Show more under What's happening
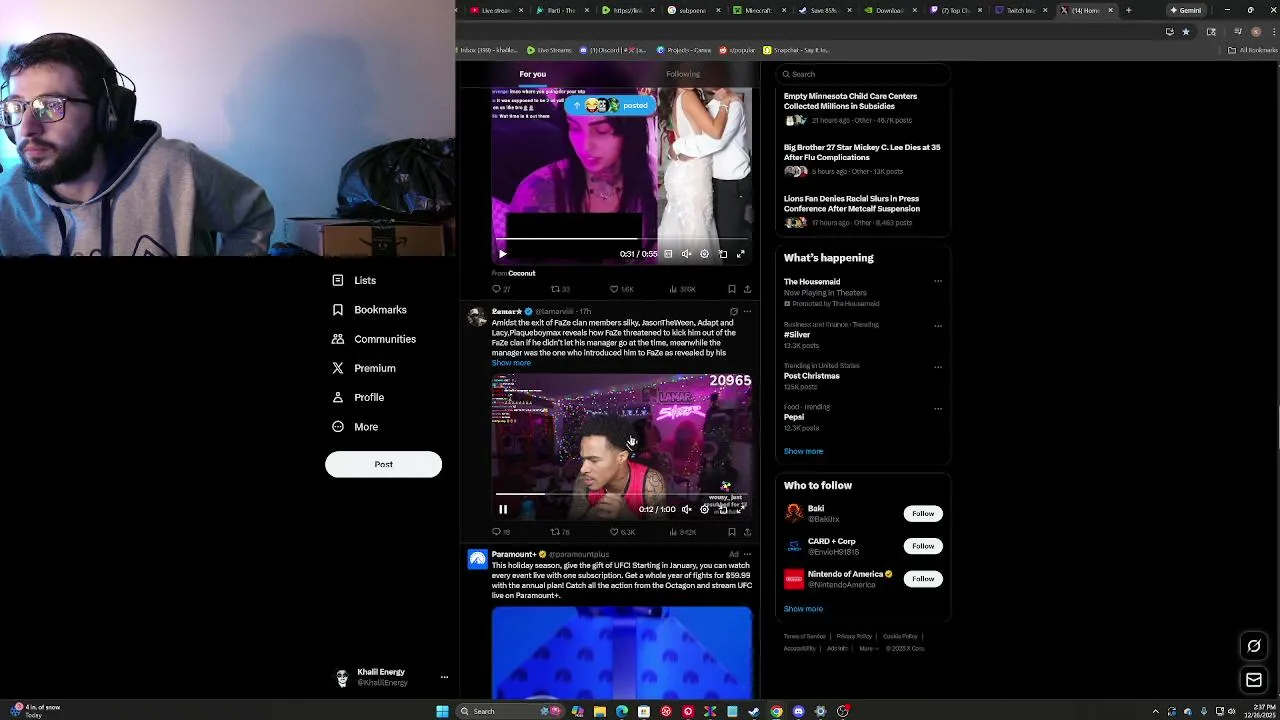This screenshot has height=720, width=1280. click(803, 451)
